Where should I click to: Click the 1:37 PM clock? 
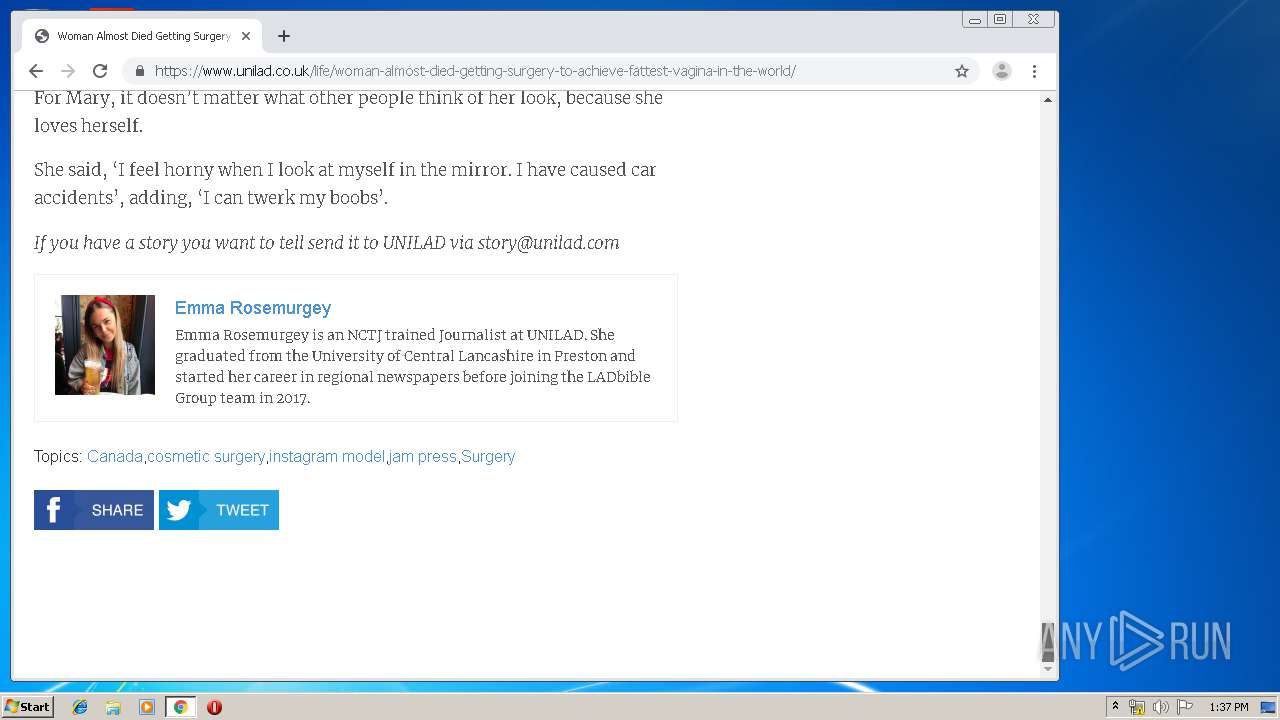pyautogui.click(x=1229, y=707)
